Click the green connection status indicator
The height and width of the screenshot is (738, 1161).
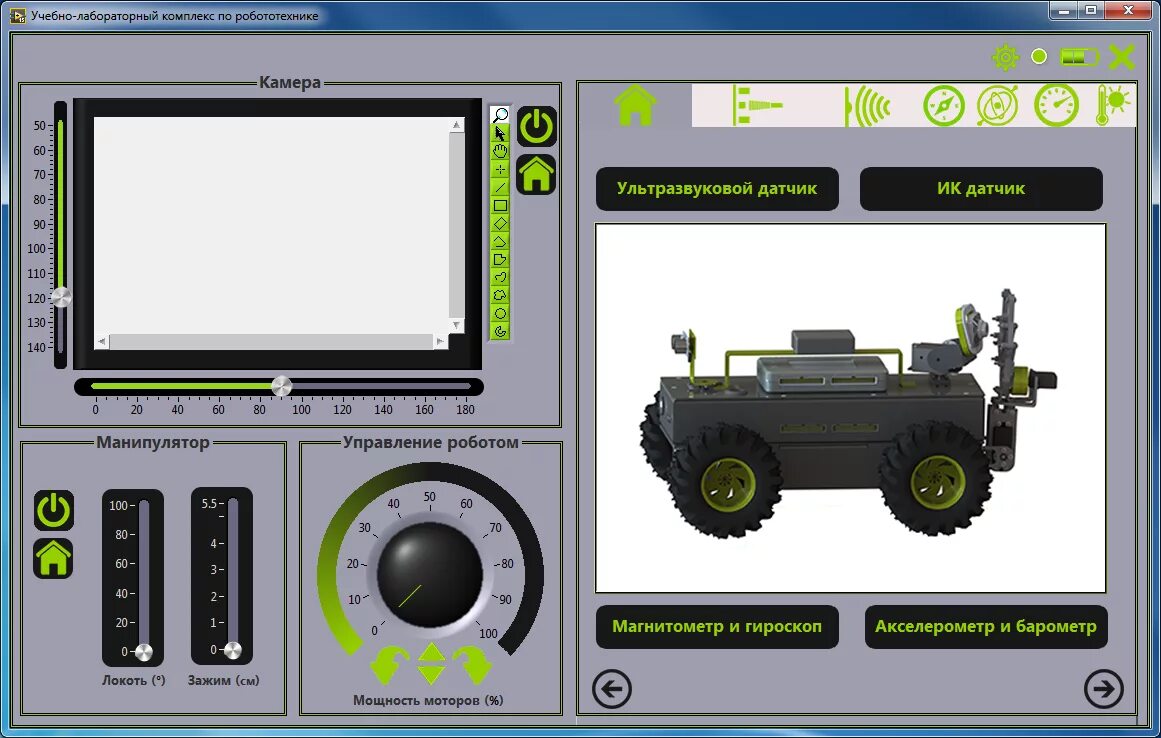1040,56
